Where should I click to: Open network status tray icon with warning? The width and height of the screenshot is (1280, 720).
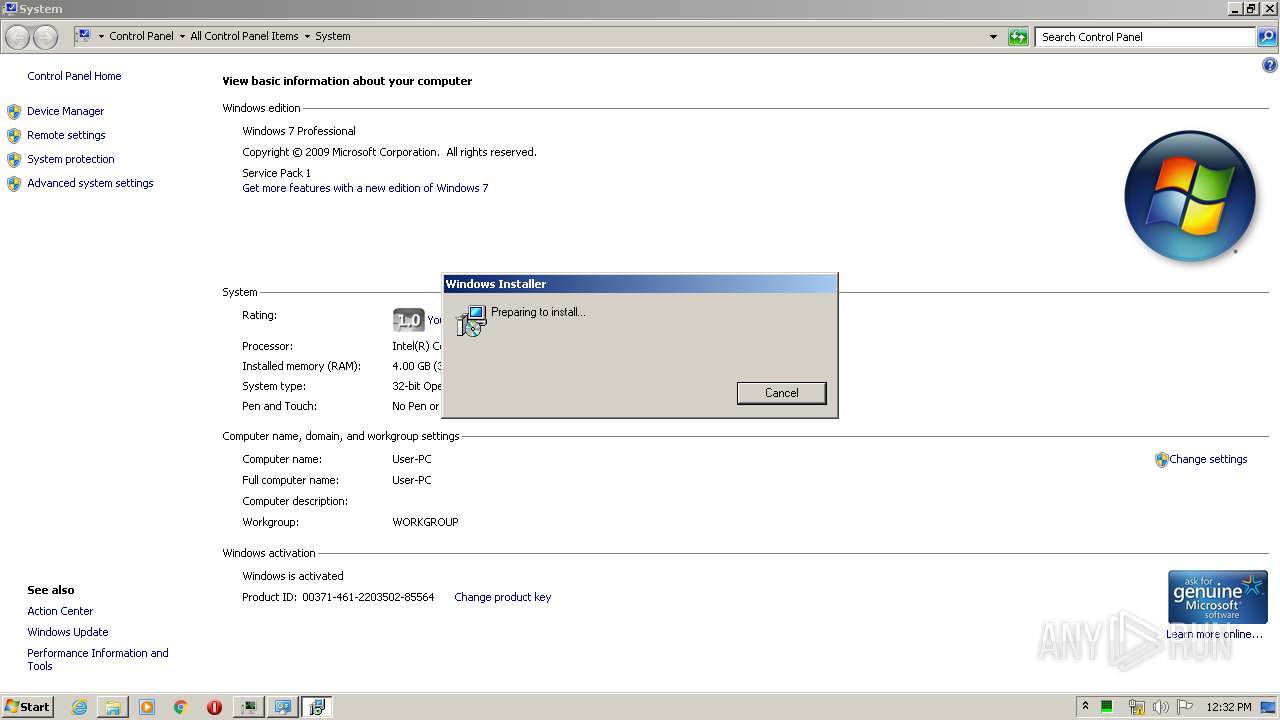(x=1136, y=707)
